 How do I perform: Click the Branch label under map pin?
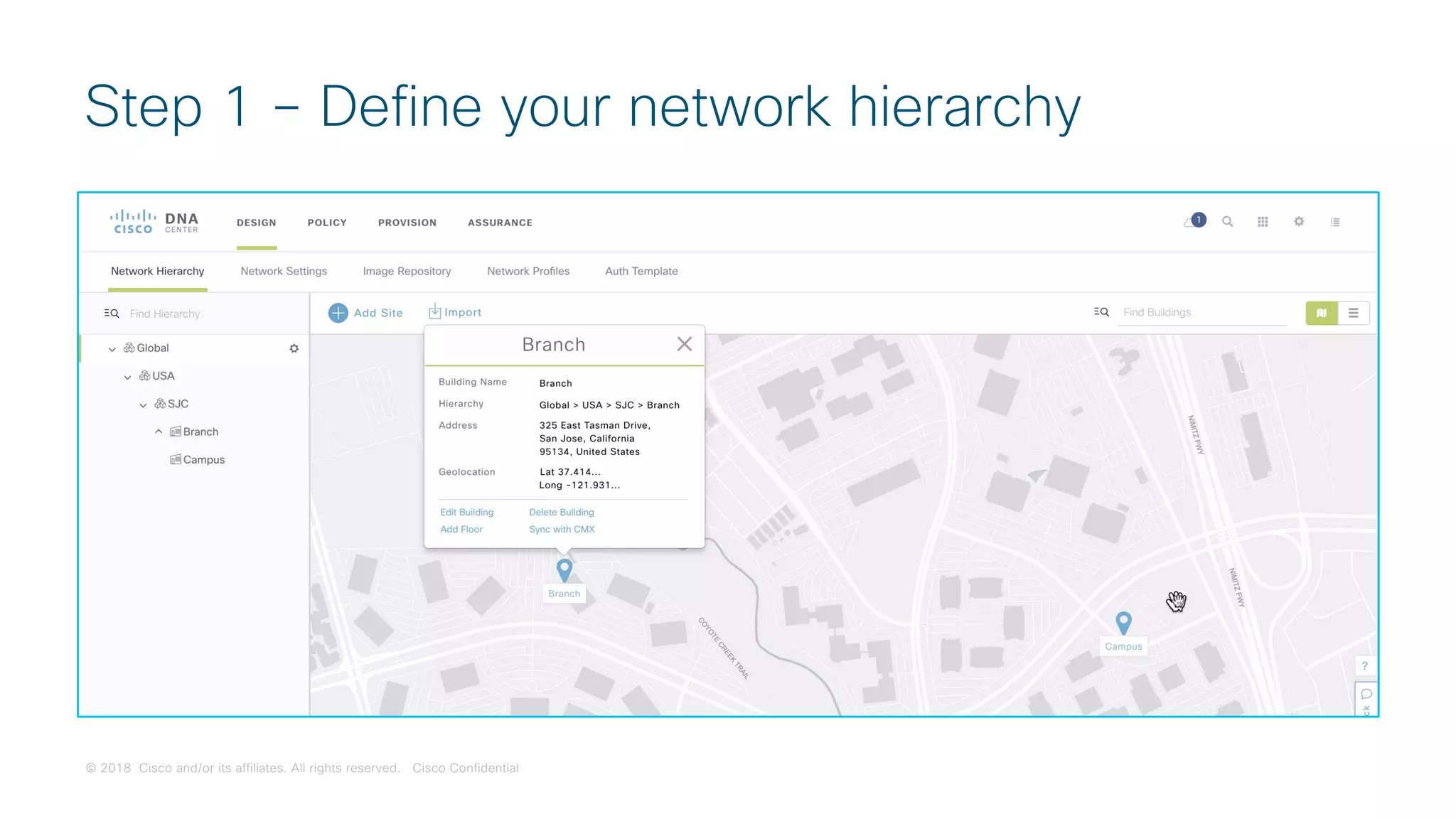click(564, 594)
